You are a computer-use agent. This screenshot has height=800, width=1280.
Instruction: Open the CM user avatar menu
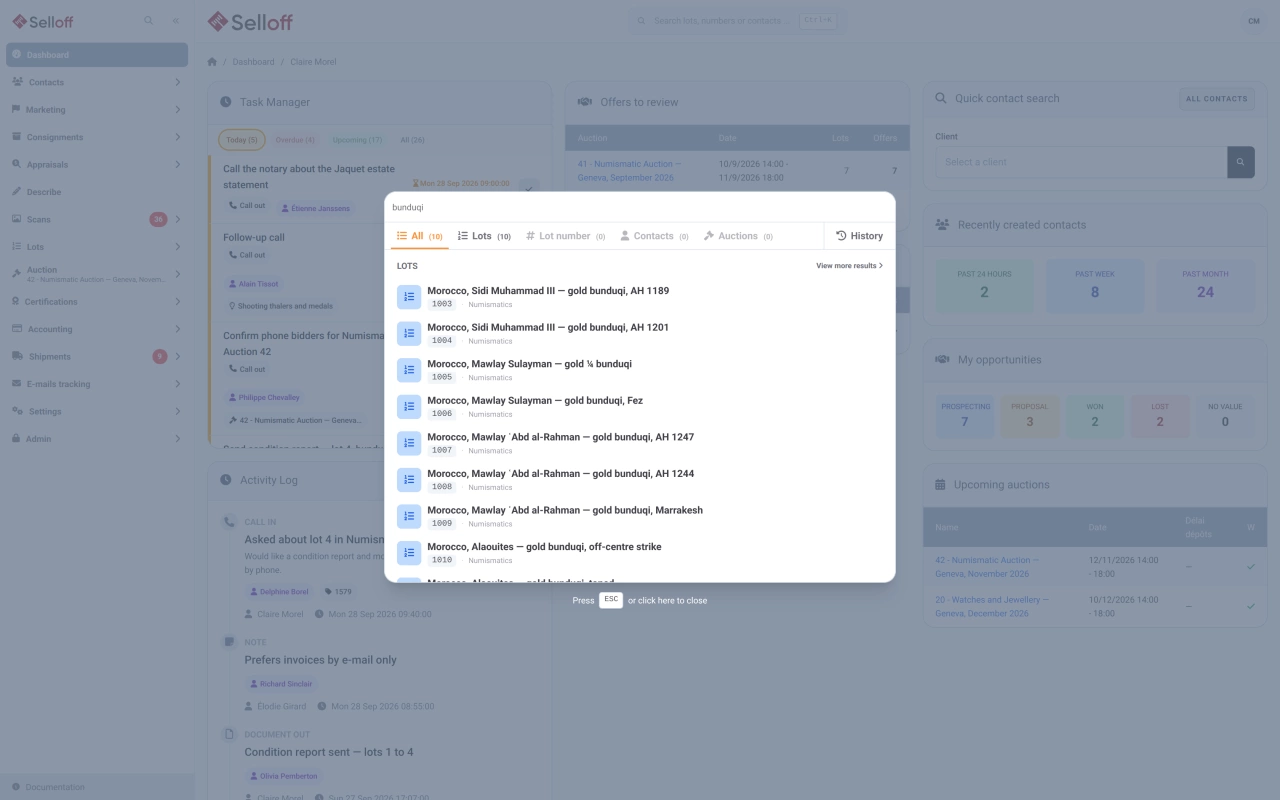[x=1253, y=21]
